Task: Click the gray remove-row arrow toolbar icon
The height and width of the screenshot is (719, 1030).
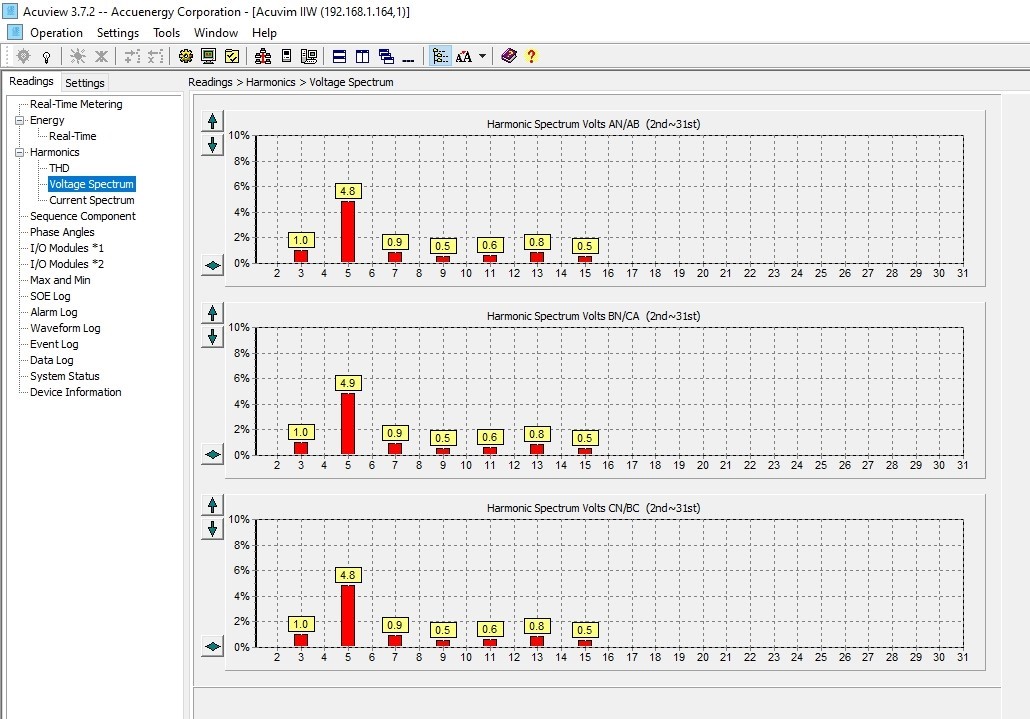Action: (156, 56)
